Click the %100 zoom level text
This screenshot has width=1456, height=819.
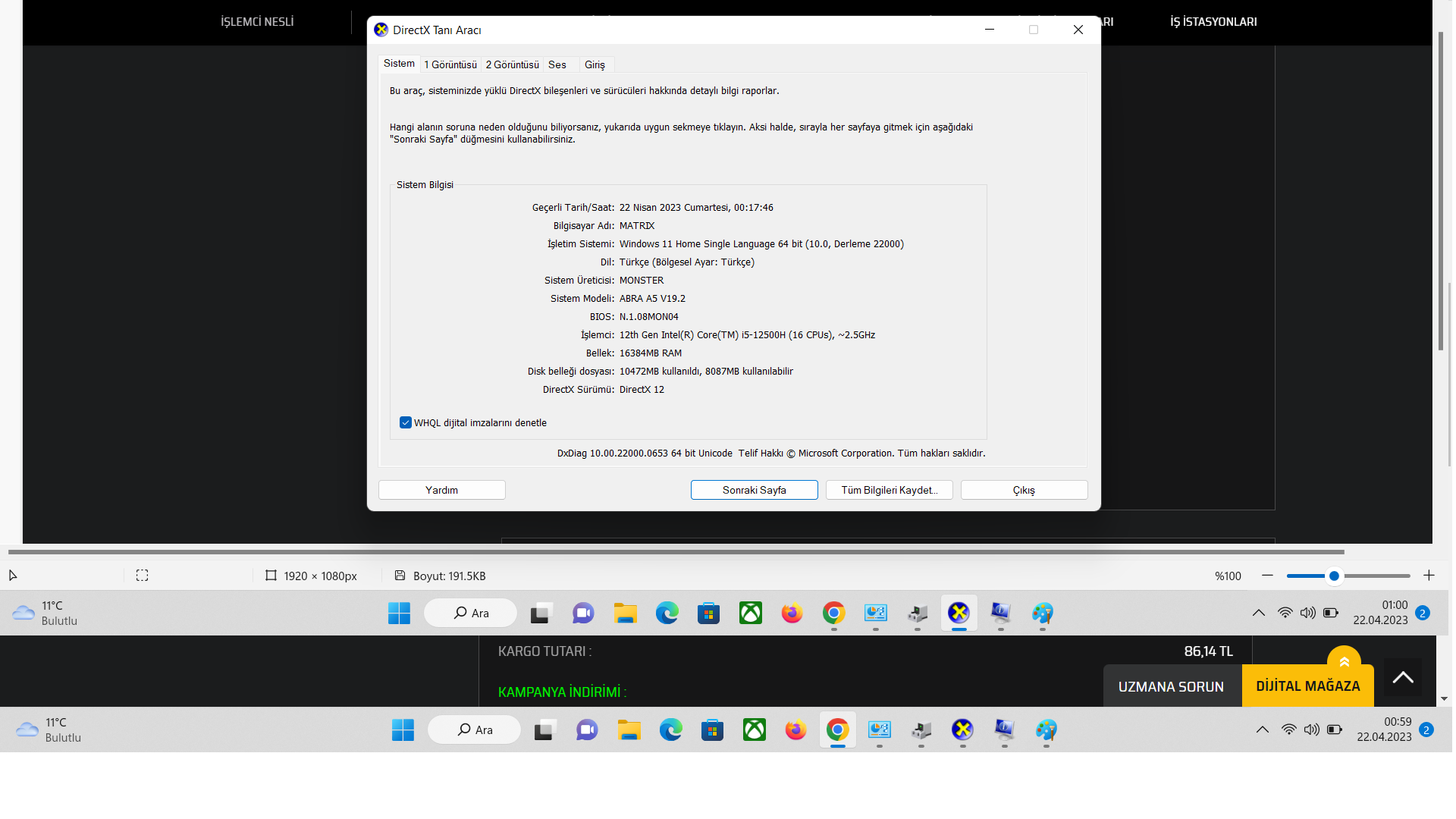coord(1228,576)
